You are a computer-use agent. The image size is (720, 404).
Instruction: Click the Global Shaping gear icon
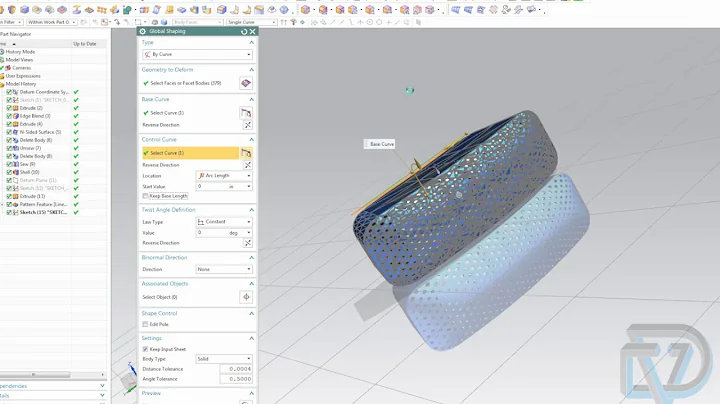tap(143, 31)
